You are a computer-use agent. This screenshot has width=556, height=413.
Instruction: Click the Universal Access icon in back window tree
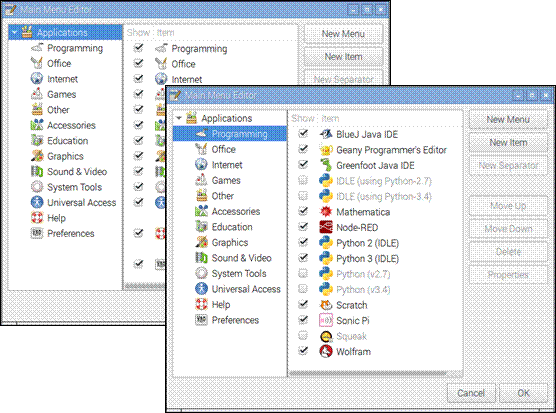click(x=37, y=202)
